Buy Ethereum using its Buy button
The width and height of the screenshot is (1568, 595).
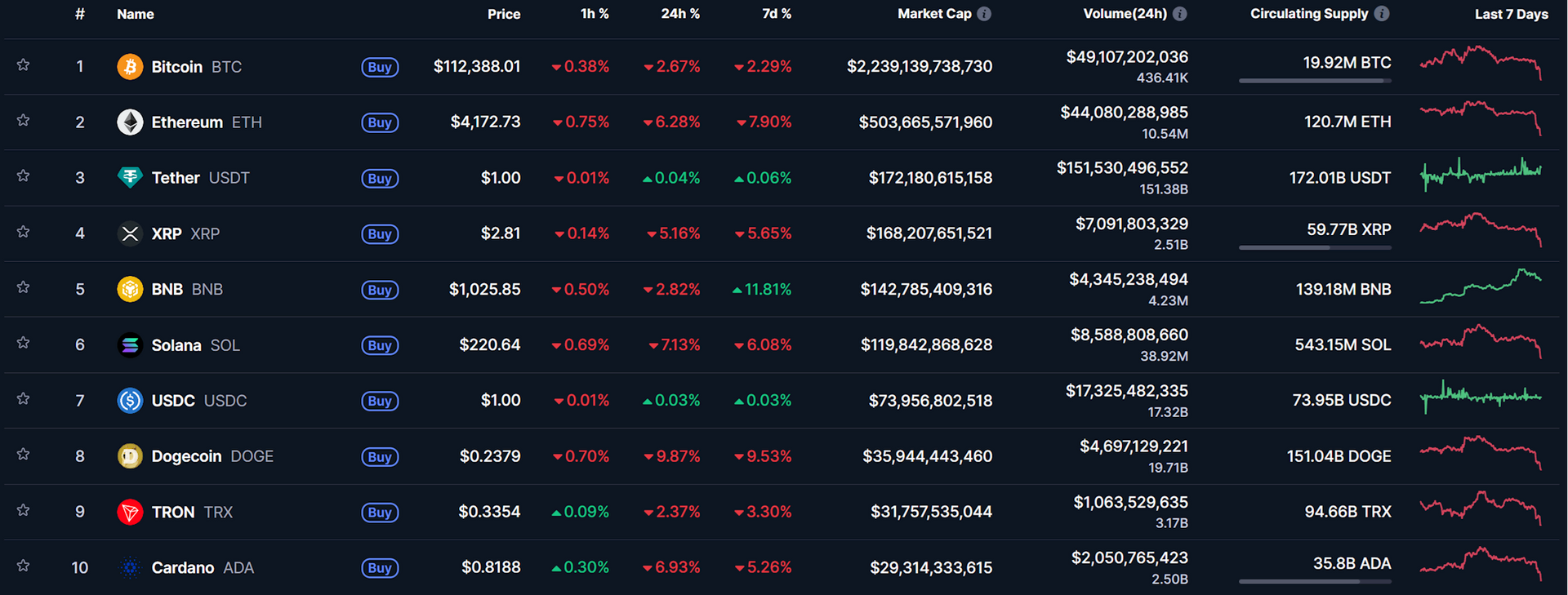380,122
